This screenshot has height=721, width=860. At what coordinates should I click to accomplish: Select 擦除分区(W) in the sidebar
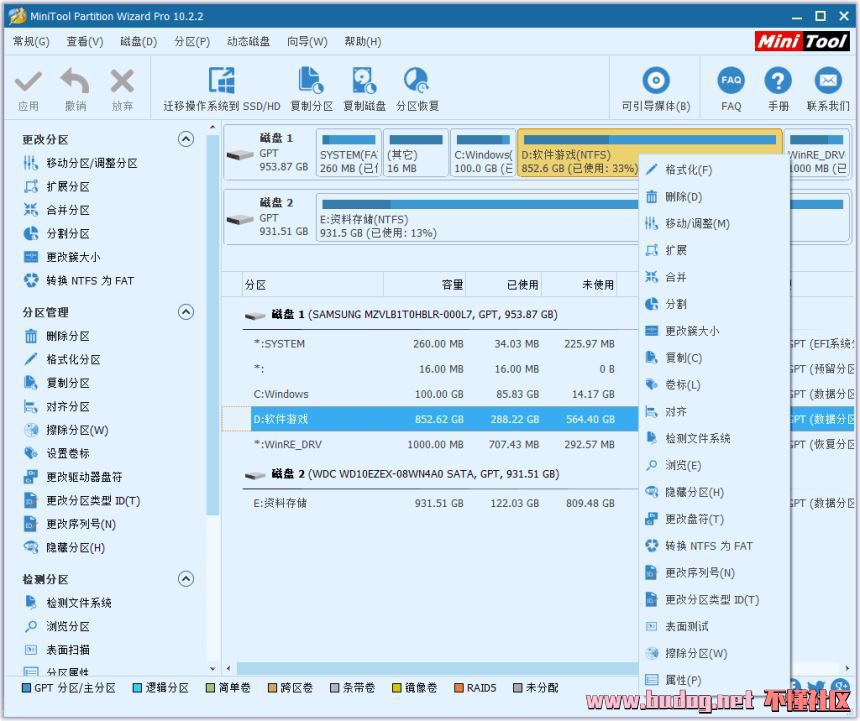tap(66, 430)
